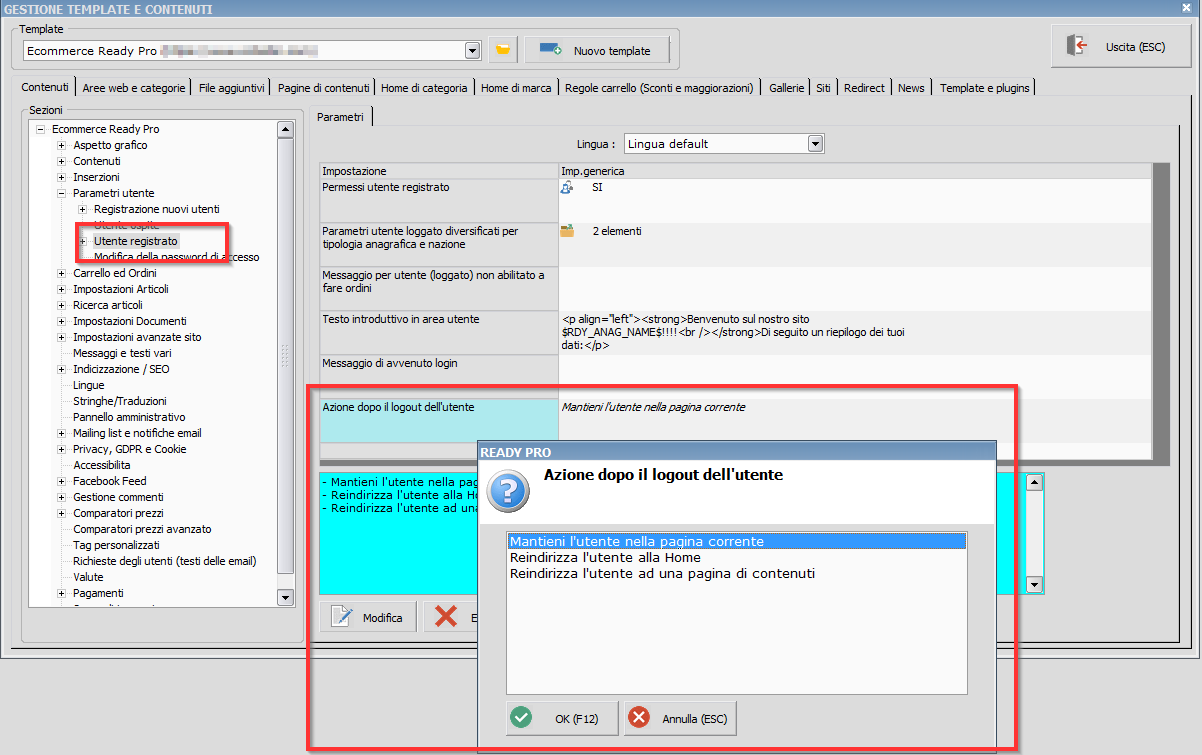Viewport: 1202px width, 755px height.
Task: Select Facebook Feed tree item
Action: click(x=111, y=481)
